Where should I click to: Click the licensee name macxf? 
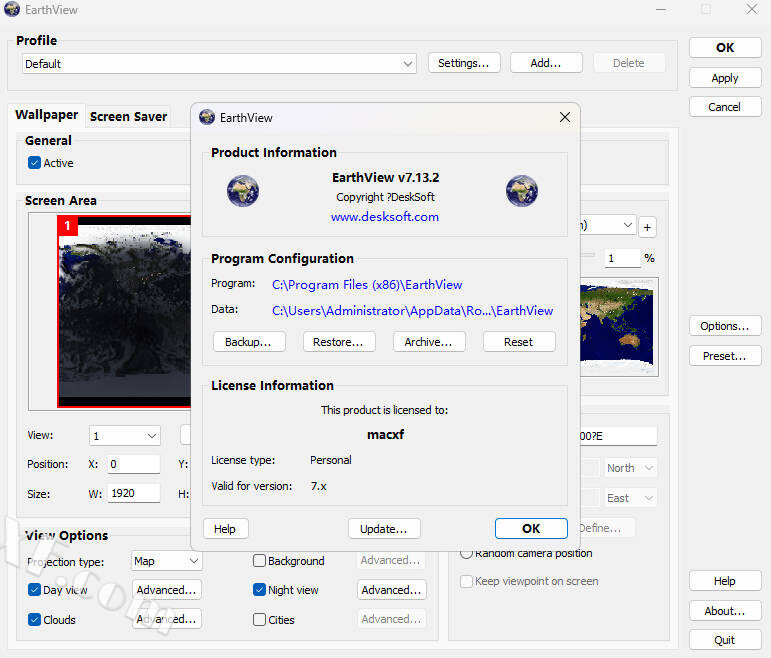pos(386,435)
